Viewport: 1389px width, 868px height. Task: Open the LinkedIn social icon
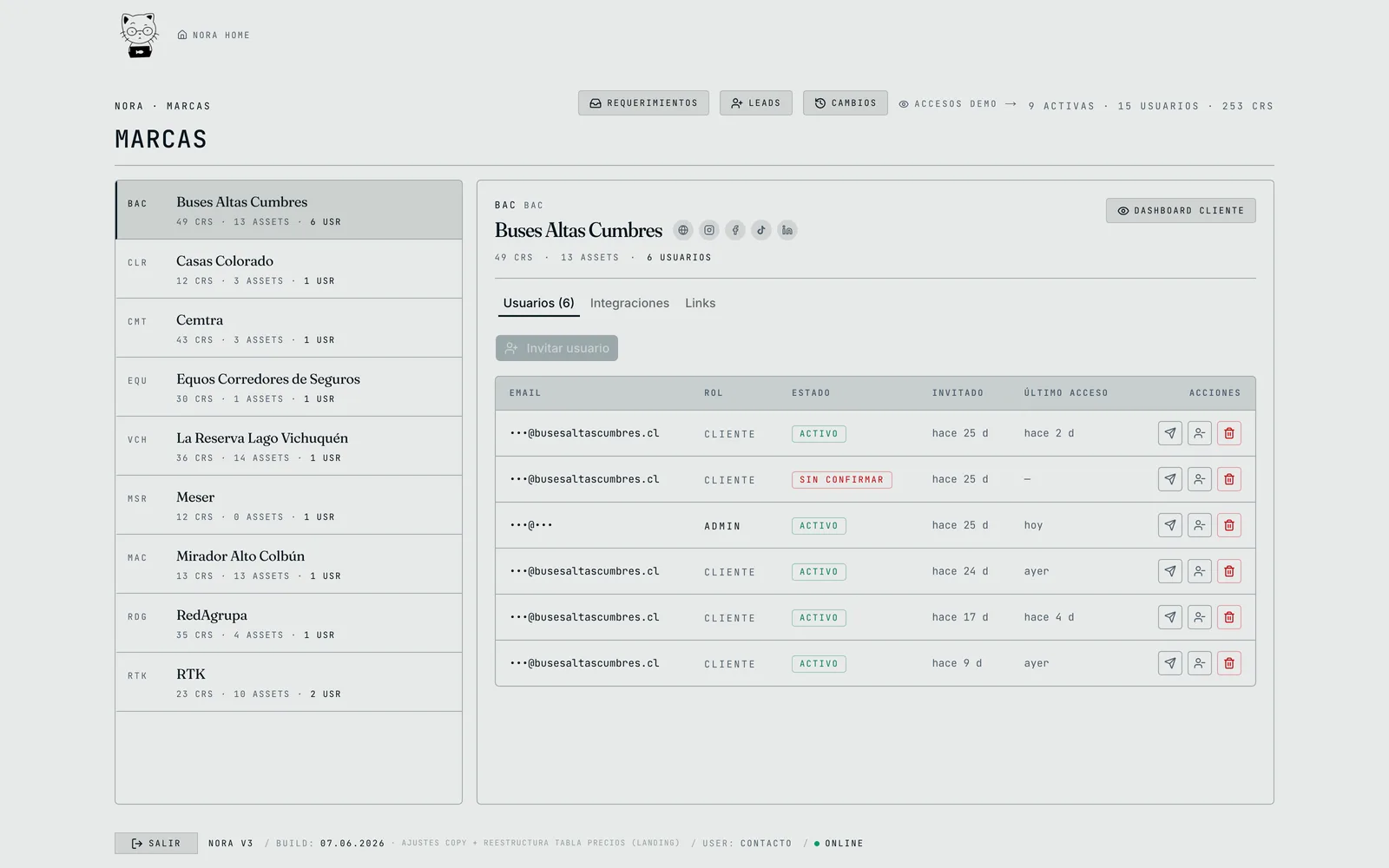pyautogui.click(x=787, y=230)
